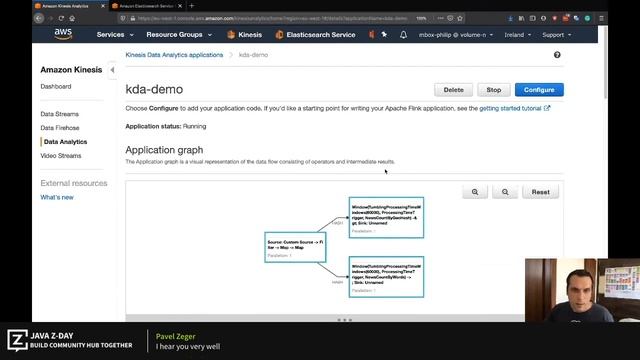The height and width of the screenshot is (360, 640).
Task: Click the help question mark icon
Action: tap(557, 55)
